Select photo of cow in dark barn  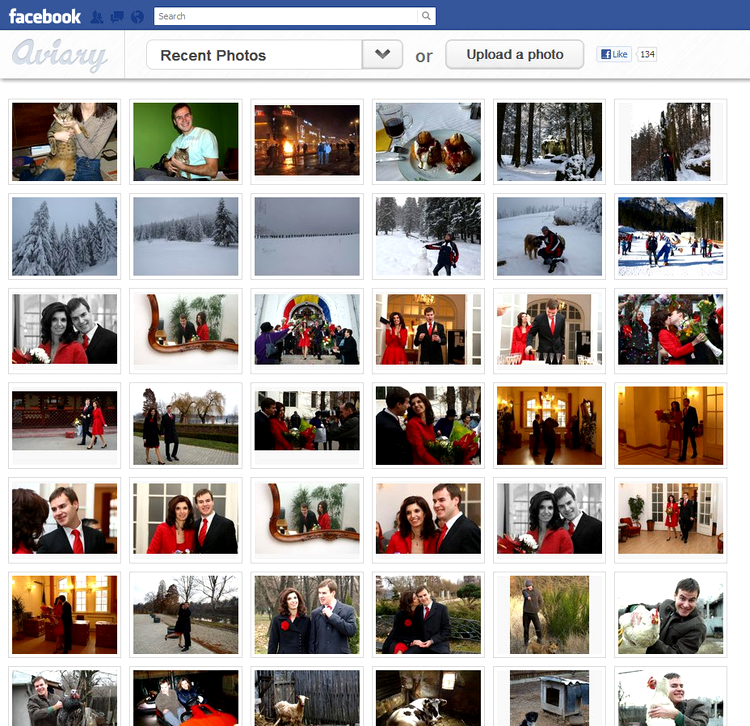[428, 696]
